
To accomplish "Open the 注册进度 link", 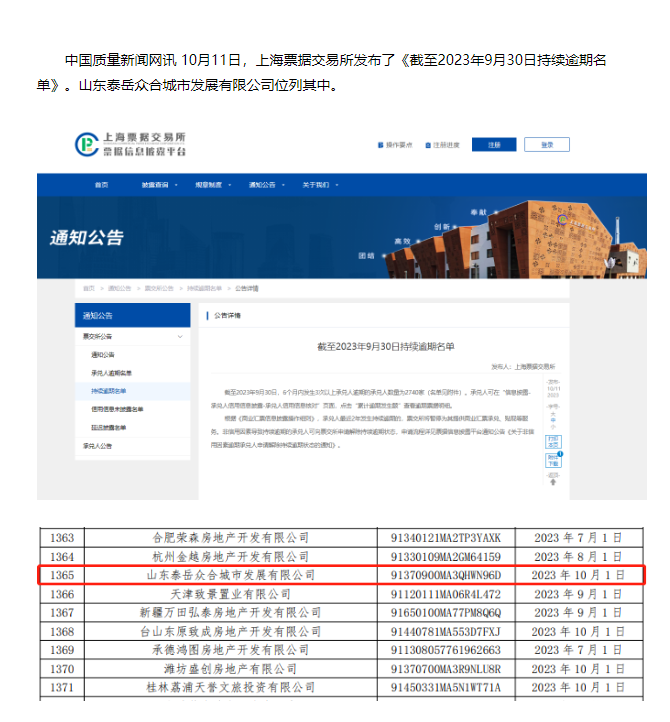I will click(446, 145).
